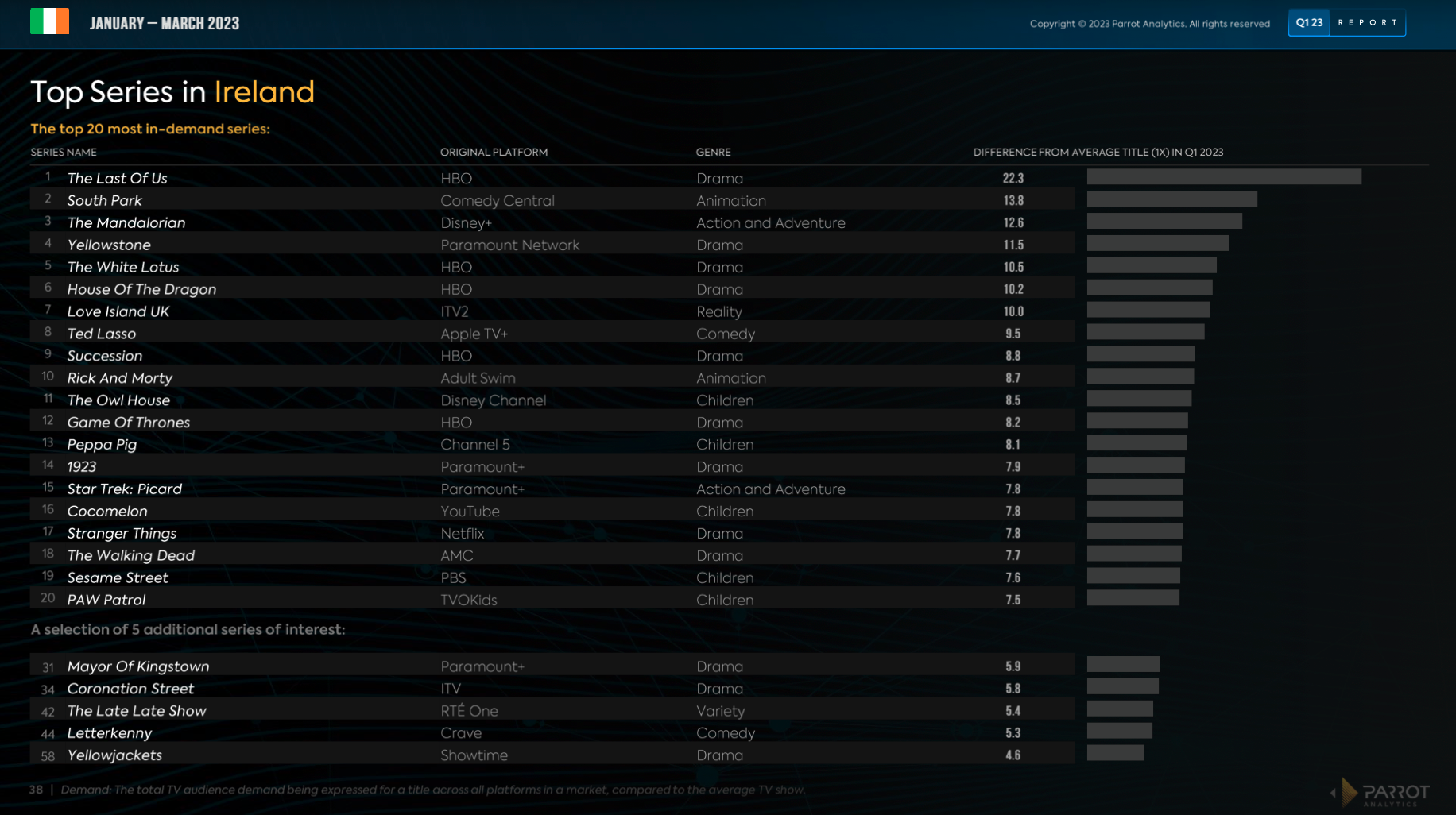This screenshot has width=1456, height=815.
Task: Click the Q1 23 report badge
Action: 1346,23
